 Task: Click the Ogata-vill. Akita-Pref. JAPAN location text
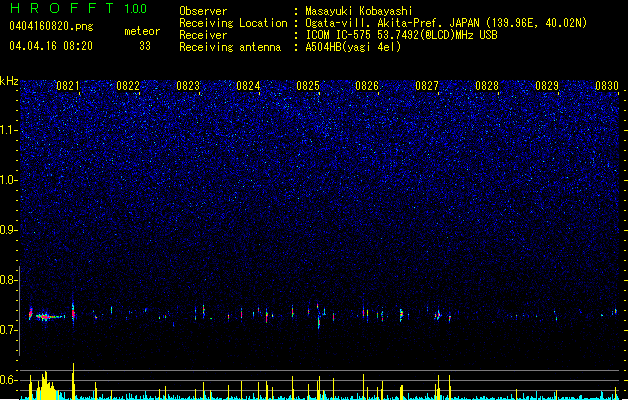point(446,23)
